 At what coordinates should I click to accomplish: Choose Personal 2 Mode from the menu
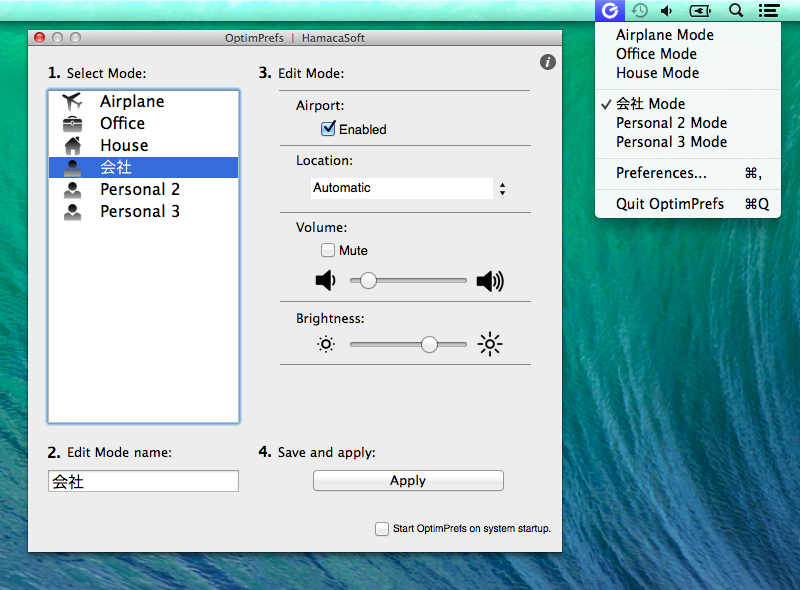pyautogui.click(x=687, y=123)
